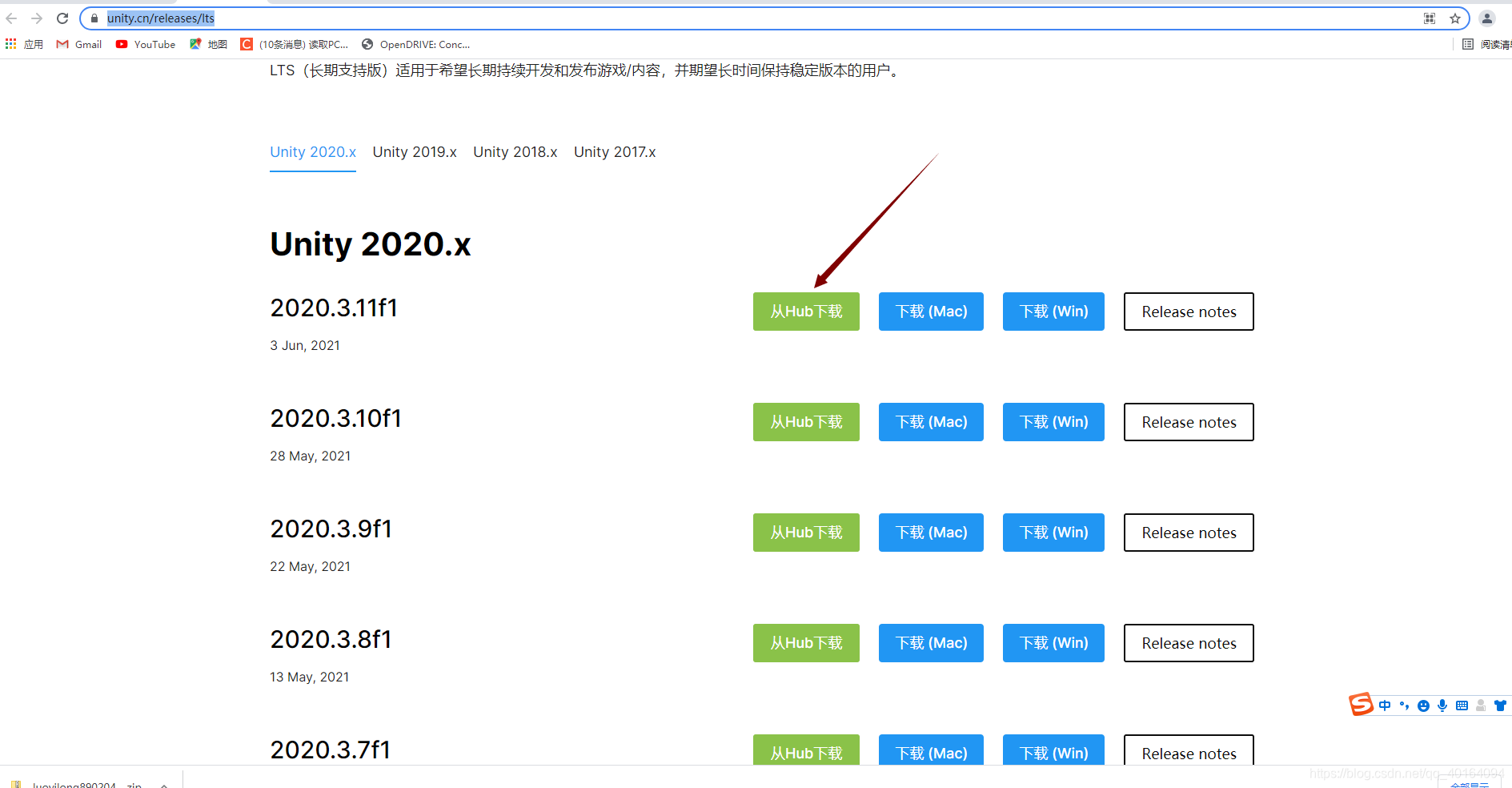This screenshot has height=788, width=1512.
Task: Select the version text 2020.3.11f1
Action: coord(334,308)
